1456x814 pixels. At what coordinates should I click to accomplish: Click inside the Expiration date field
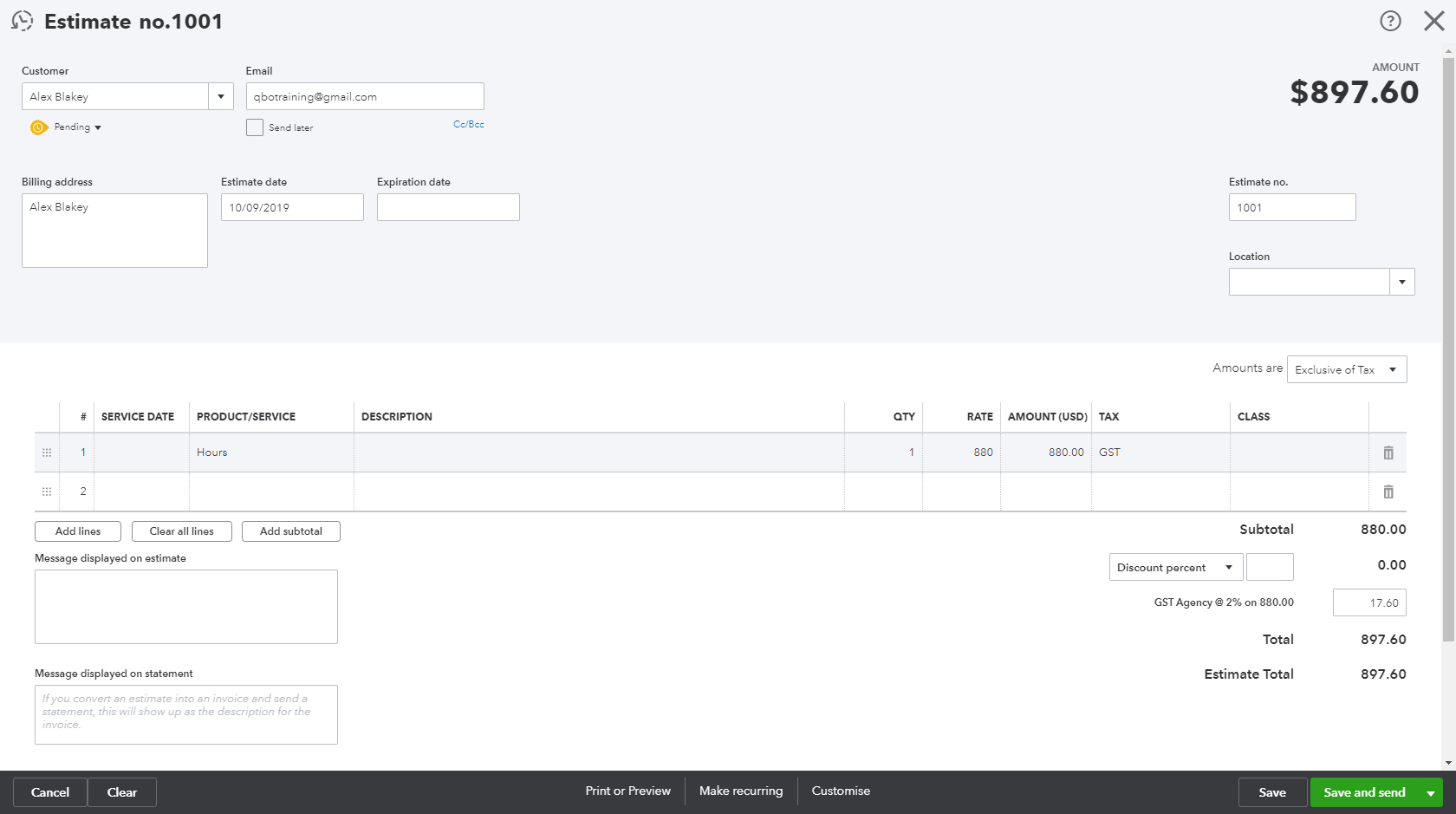(447, 206)
